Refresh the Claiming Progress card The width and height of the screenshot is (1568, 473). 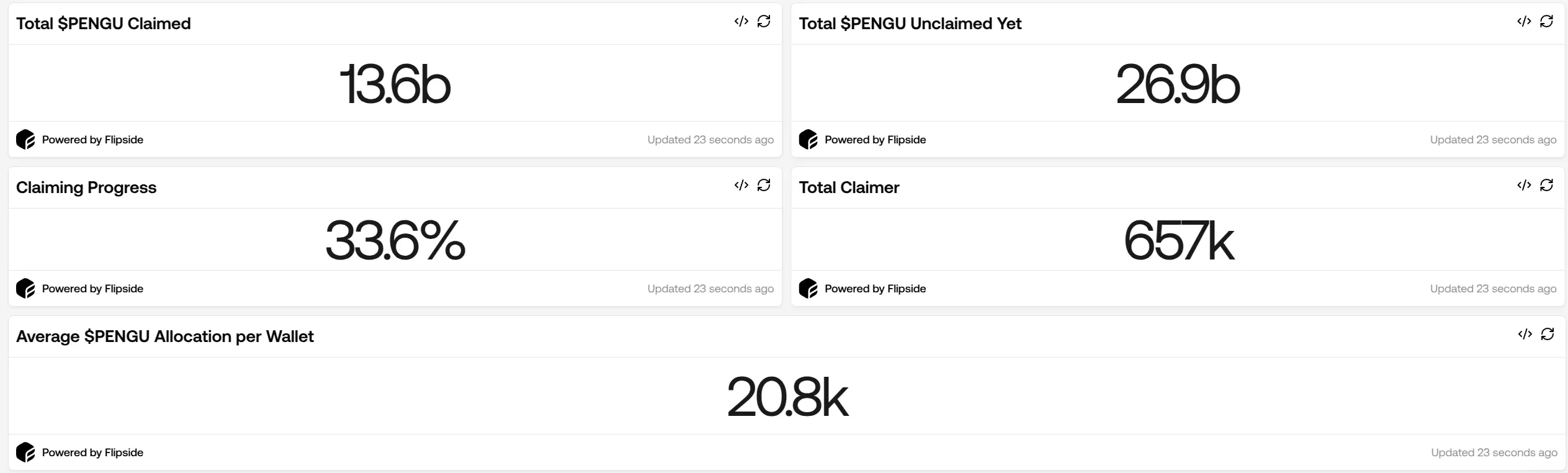coord(764,186)
